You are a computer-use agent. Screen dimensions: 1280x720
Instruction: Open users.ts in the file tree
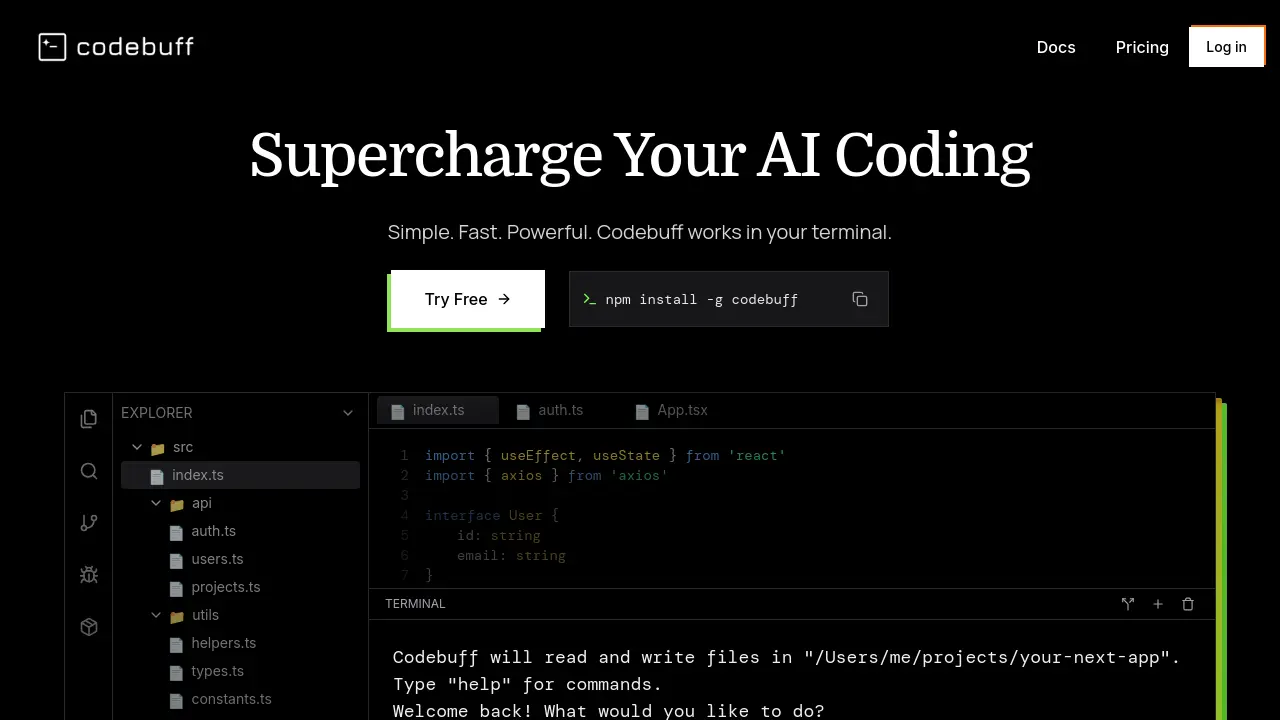click(217, 559)
